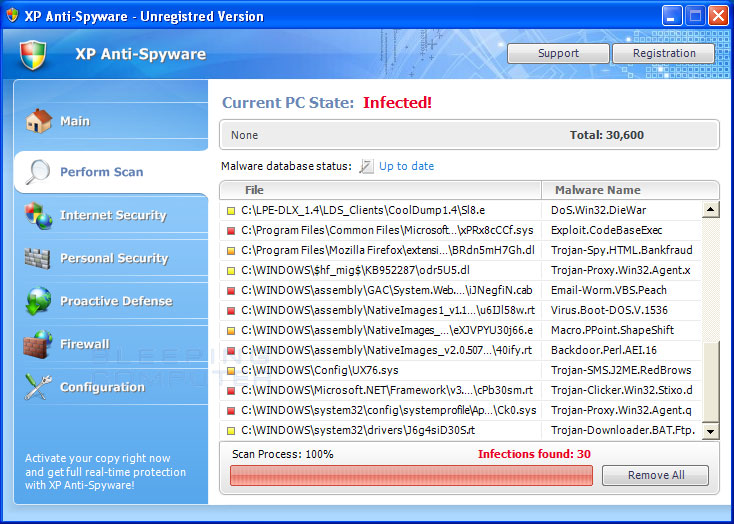This screenshot has height=524, width=734.
Task: Open the Firewall section
Action: click(x=85, y=344)
